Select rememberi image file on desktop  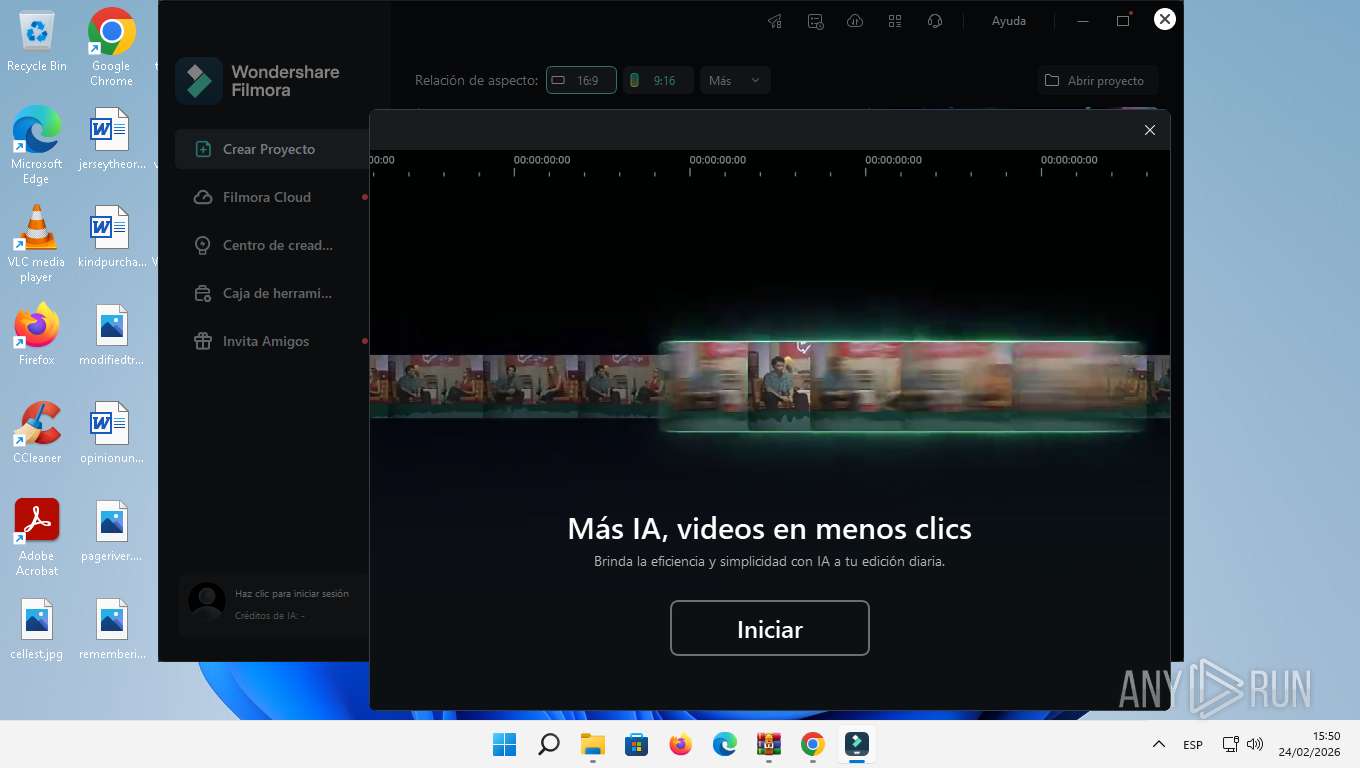pos(111,629)
